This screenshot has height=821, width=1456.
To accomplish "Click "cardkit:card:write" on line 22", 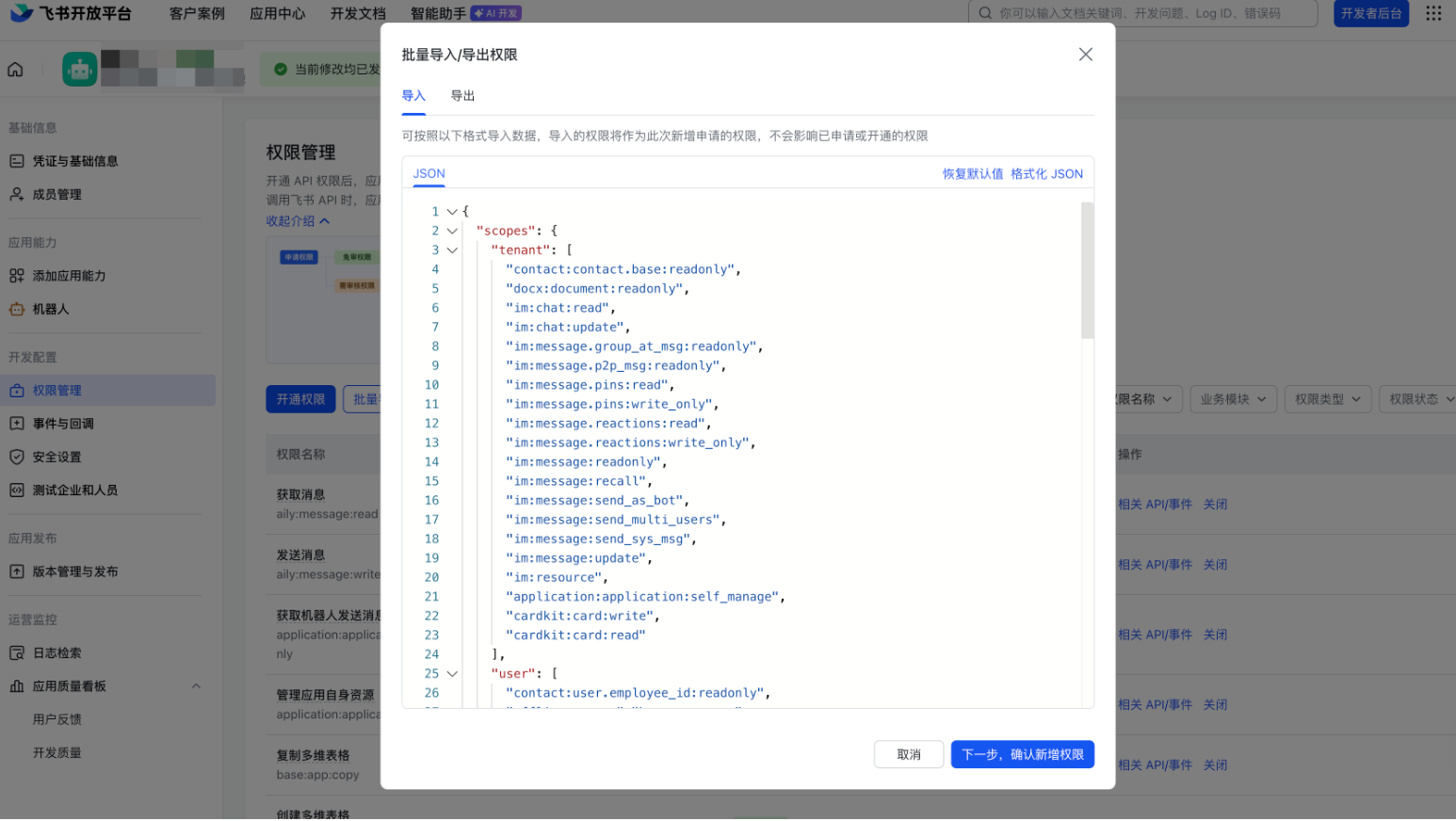I will click(579, 617).
